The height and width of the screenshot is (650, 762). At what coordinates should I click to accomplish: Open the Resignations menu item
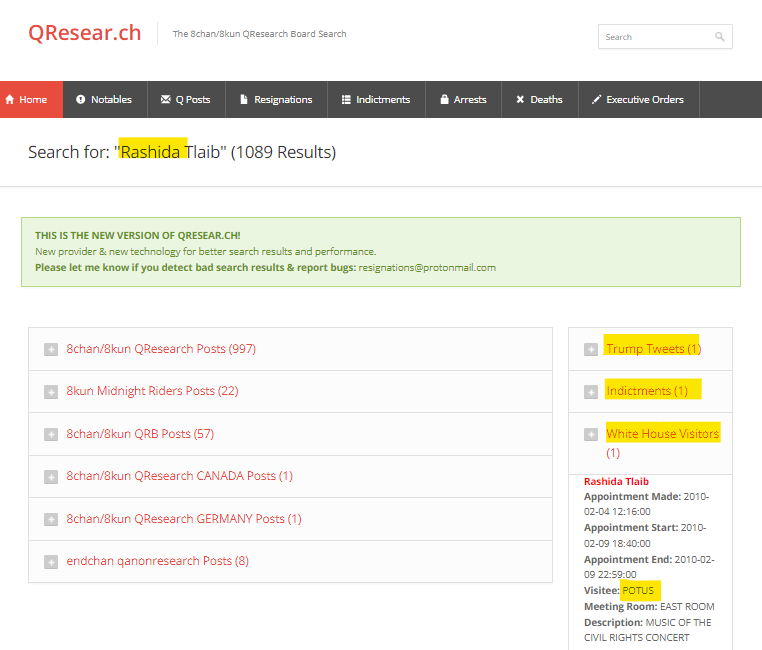click(x=277, y=100)
